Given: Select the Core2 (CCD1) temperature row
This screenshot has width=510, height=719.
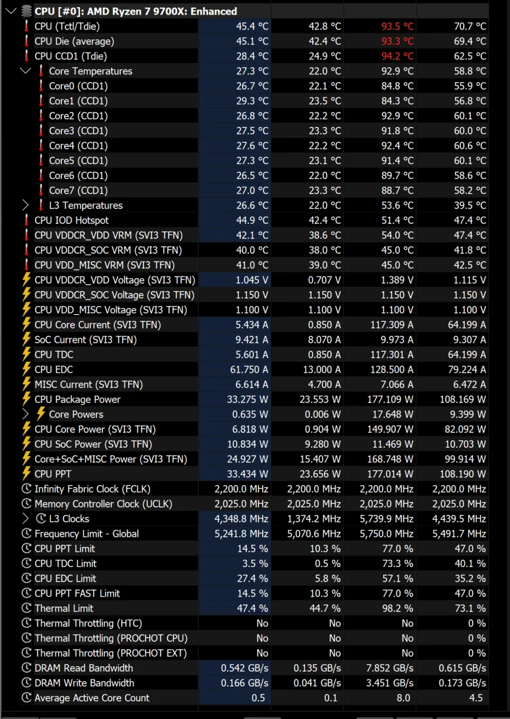Looking at the screenshot, I should click(255, 116).
